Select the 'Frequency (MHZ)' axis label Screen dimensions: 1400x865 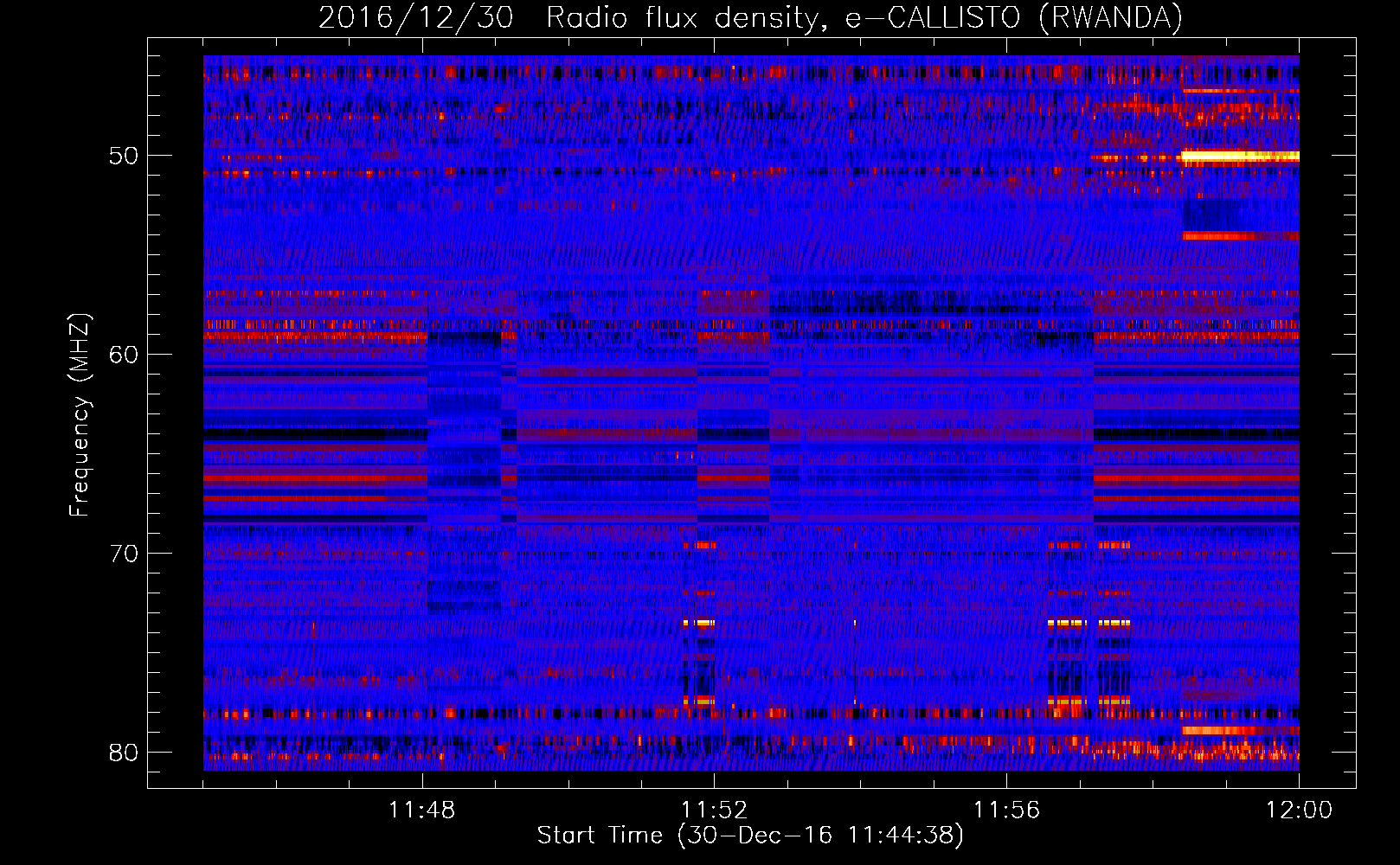pos(80,414)
